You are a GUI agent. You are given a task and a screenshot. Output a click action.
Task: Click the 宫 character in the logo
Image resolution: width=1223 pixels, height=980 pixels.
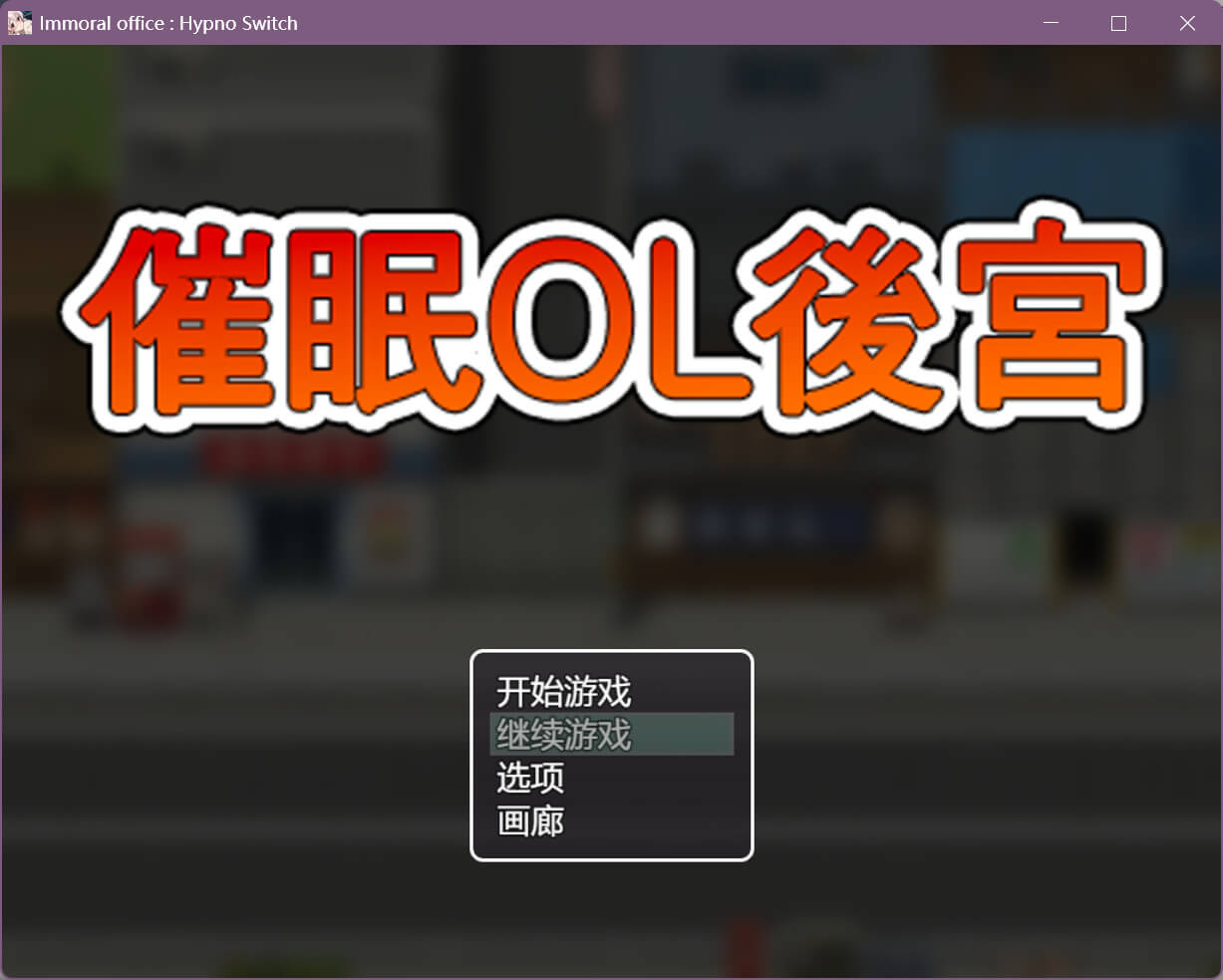1047,319
